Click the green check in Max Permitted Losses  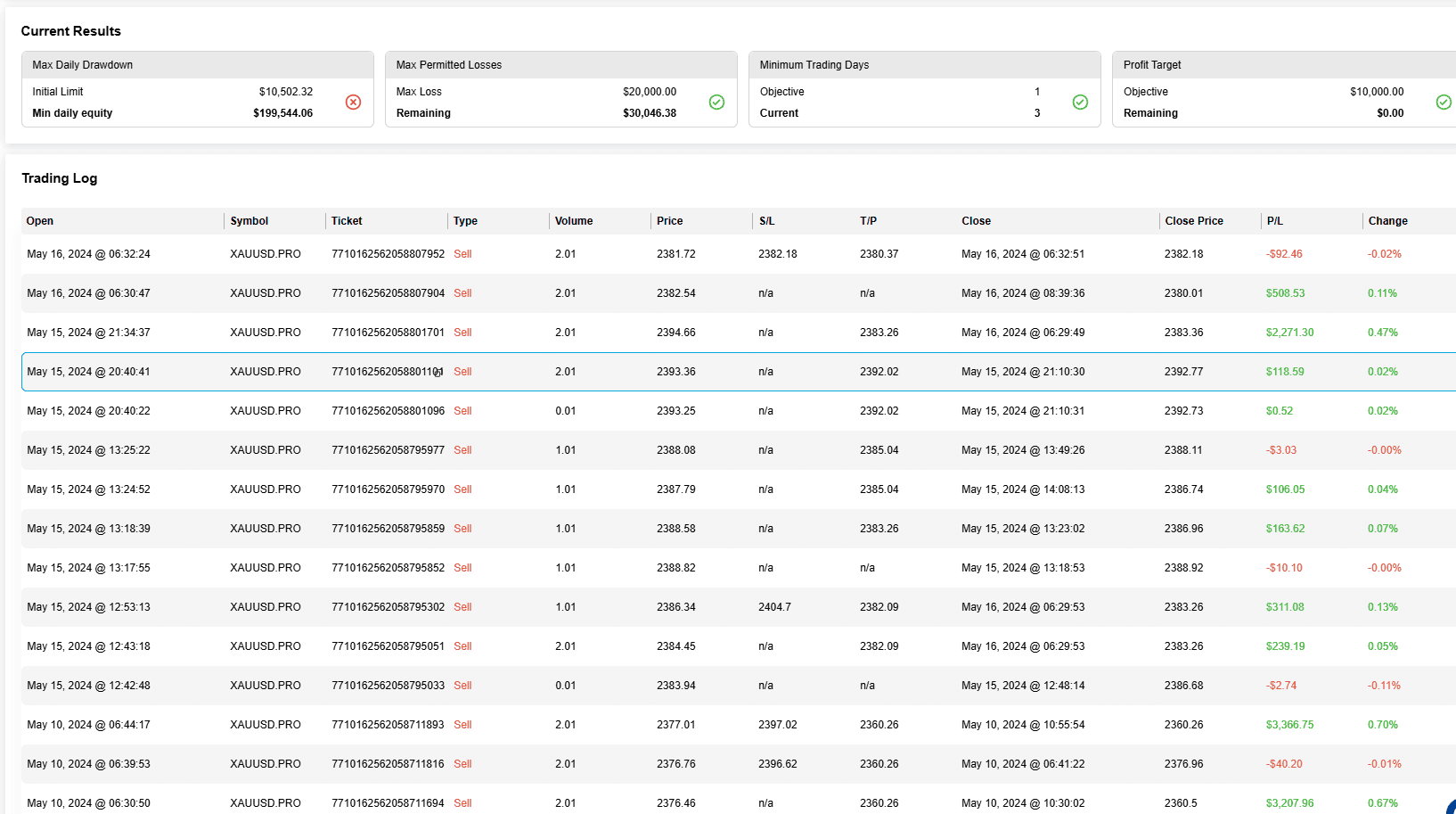[x=716, y=103]
